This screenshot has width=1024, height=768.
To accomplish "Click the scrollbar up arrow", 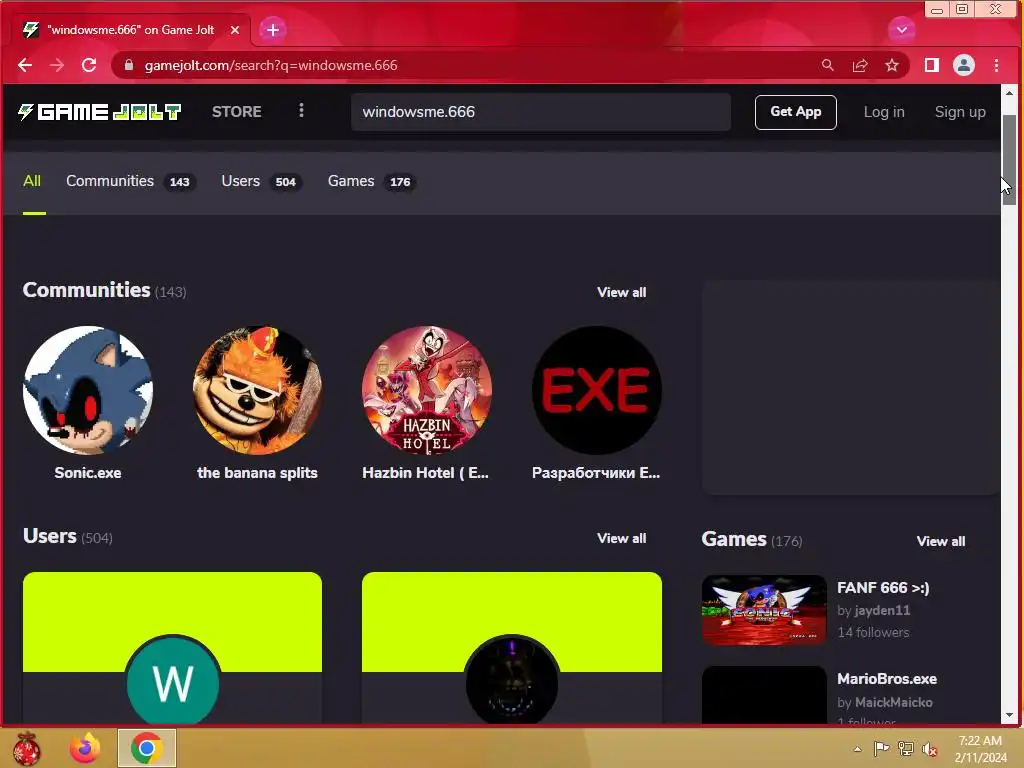I will (1009, 93).
